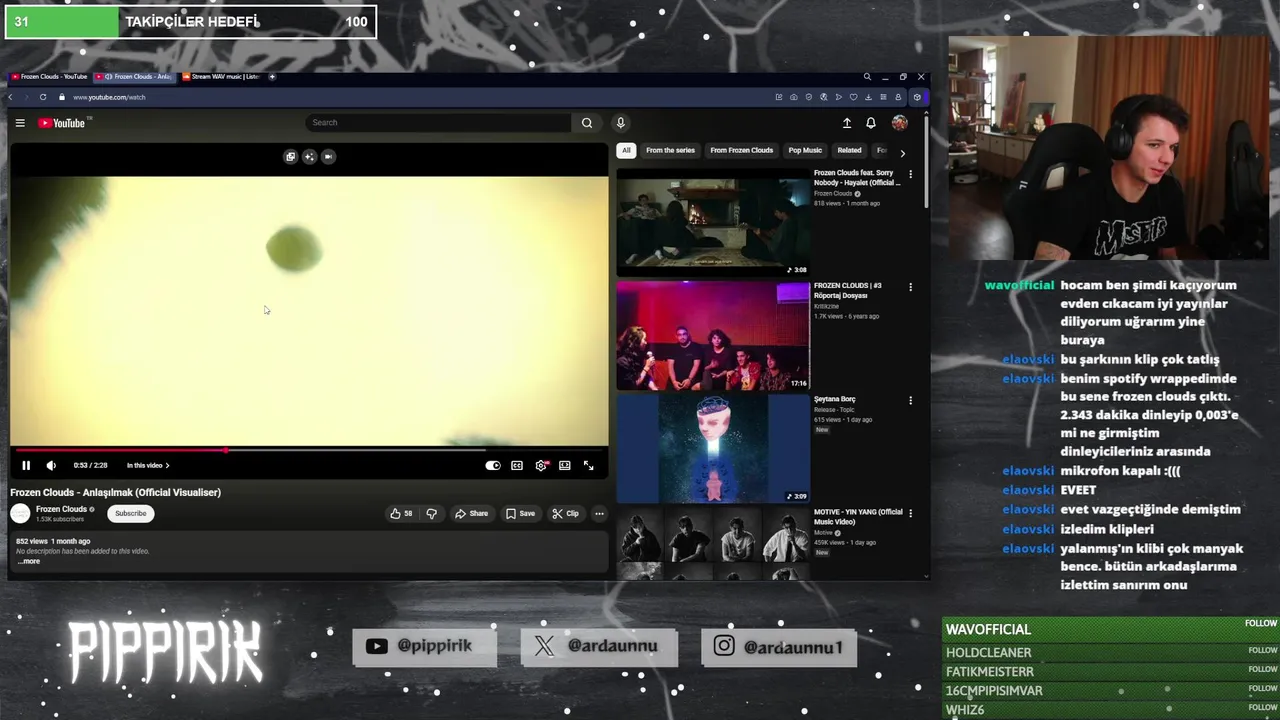Open the YouTube hamburger guide menu

20,123
